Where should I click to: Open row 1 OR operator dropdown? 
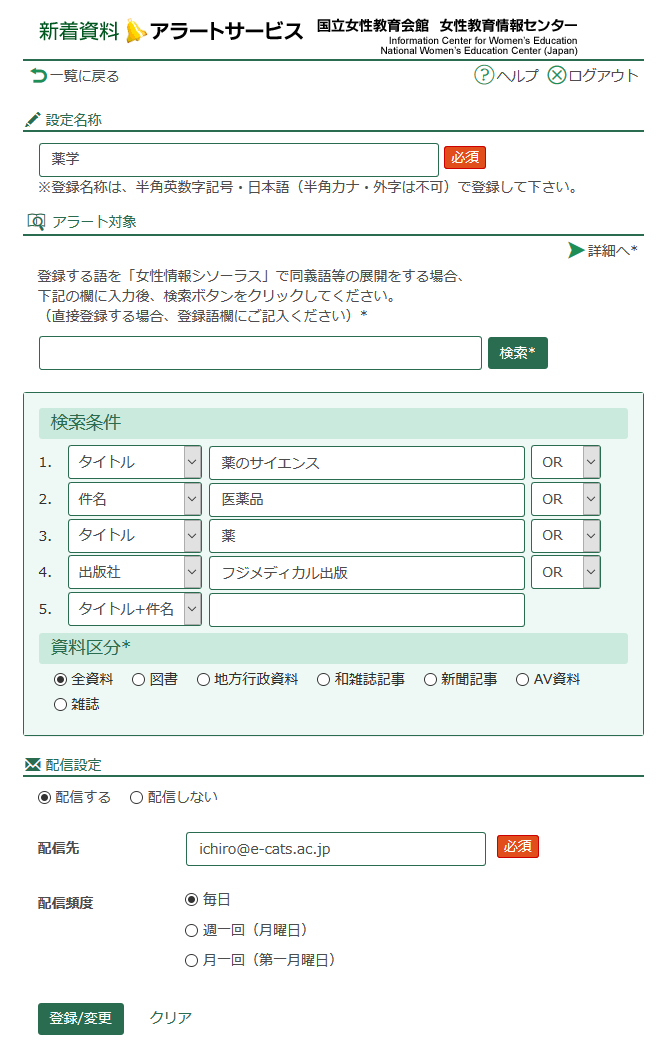click(x=565, y=462)
